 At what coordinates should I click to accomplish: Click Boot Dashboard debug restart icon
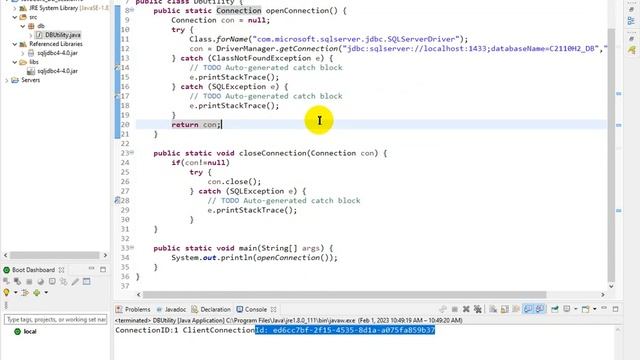coord(17,282)
